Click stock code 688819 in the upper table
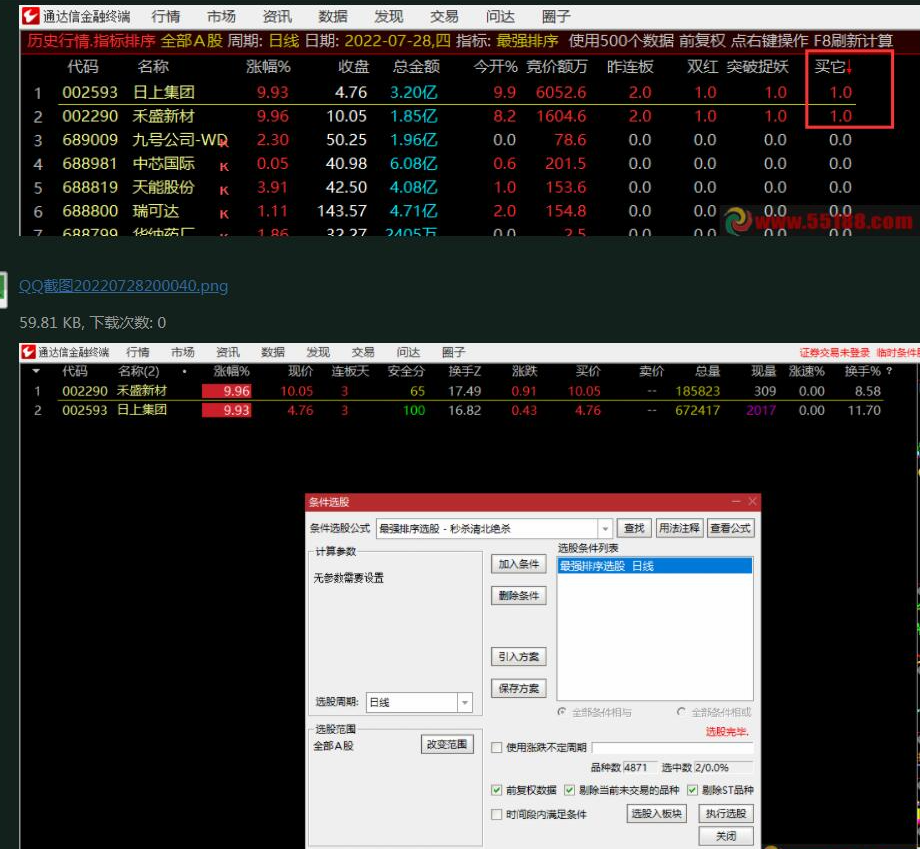 click(90, 187)
